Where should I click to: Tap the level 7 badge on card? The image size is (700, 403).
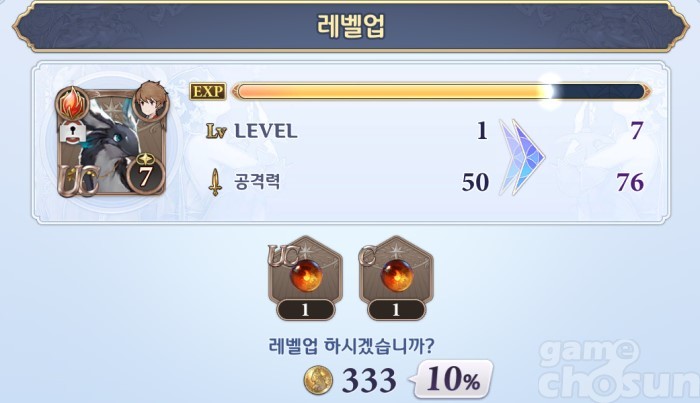145,174
